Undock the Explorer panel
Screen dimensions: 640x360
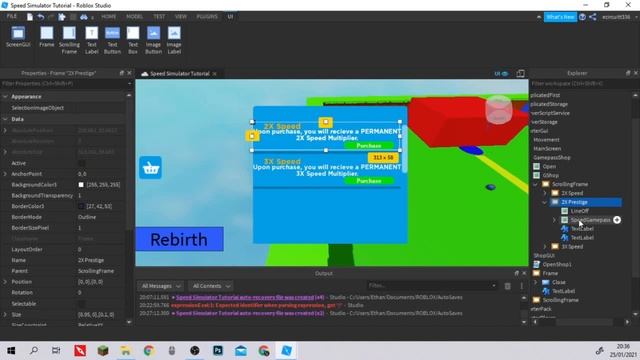[x=628, y=73]
